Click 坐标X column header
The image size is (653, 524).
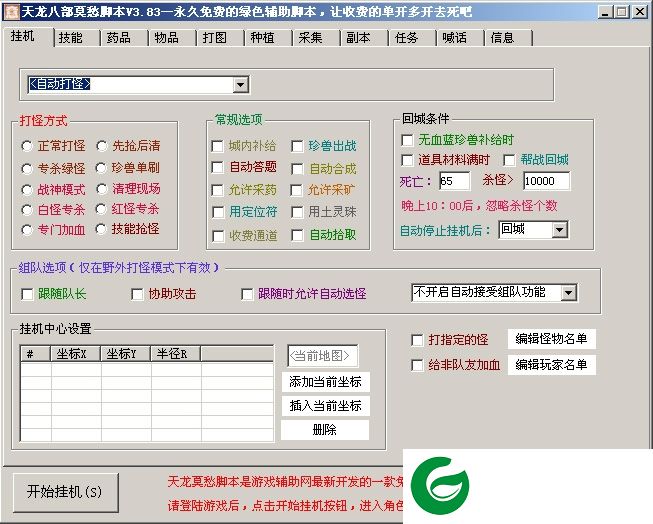click(75, 354)
